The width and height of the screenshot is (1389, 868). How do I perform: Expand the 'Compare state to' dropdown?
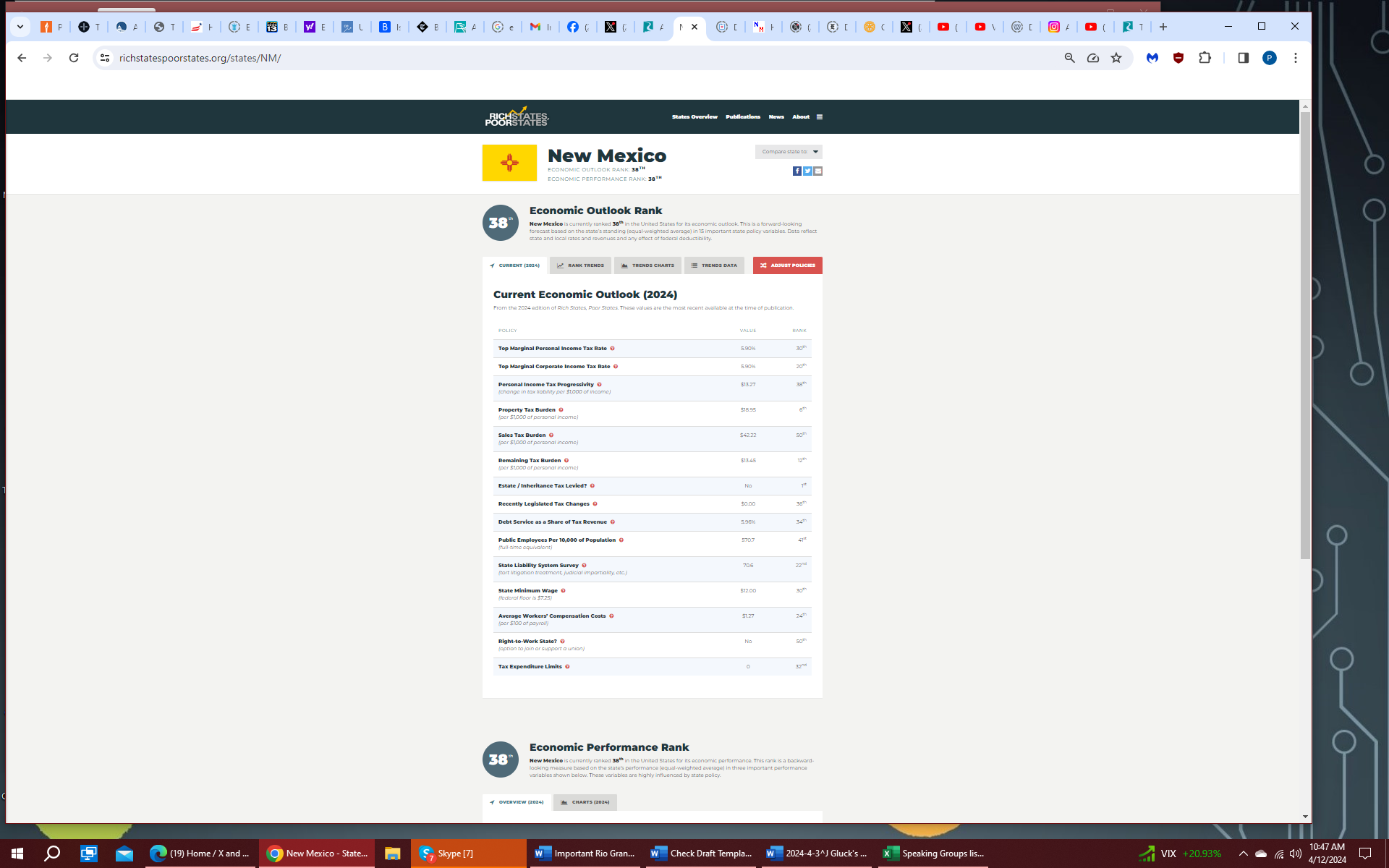click(x=789, y=152)
